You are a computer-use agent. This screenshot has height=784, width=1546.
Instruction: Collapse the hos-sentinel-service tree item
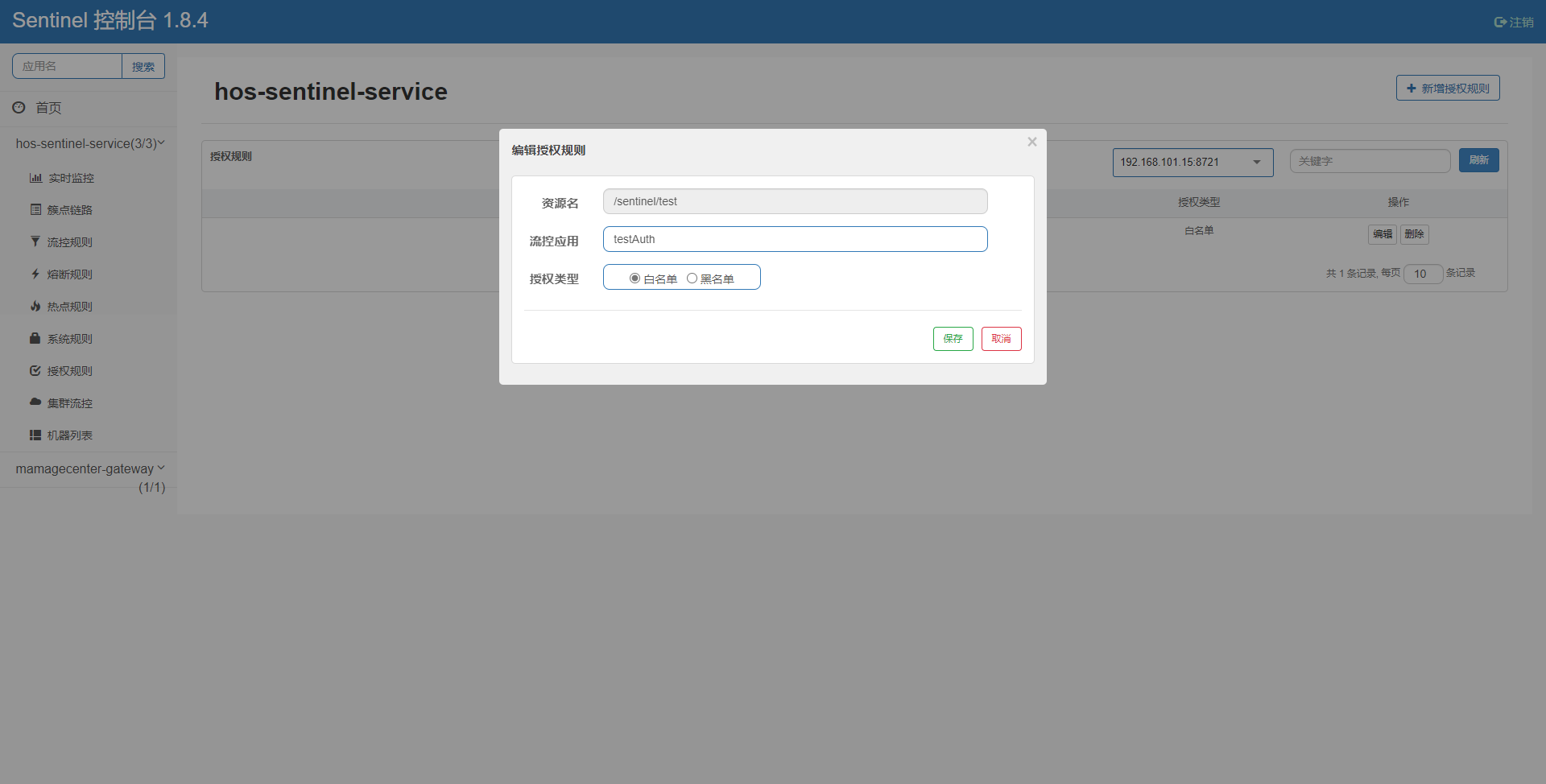coord(89,143)
